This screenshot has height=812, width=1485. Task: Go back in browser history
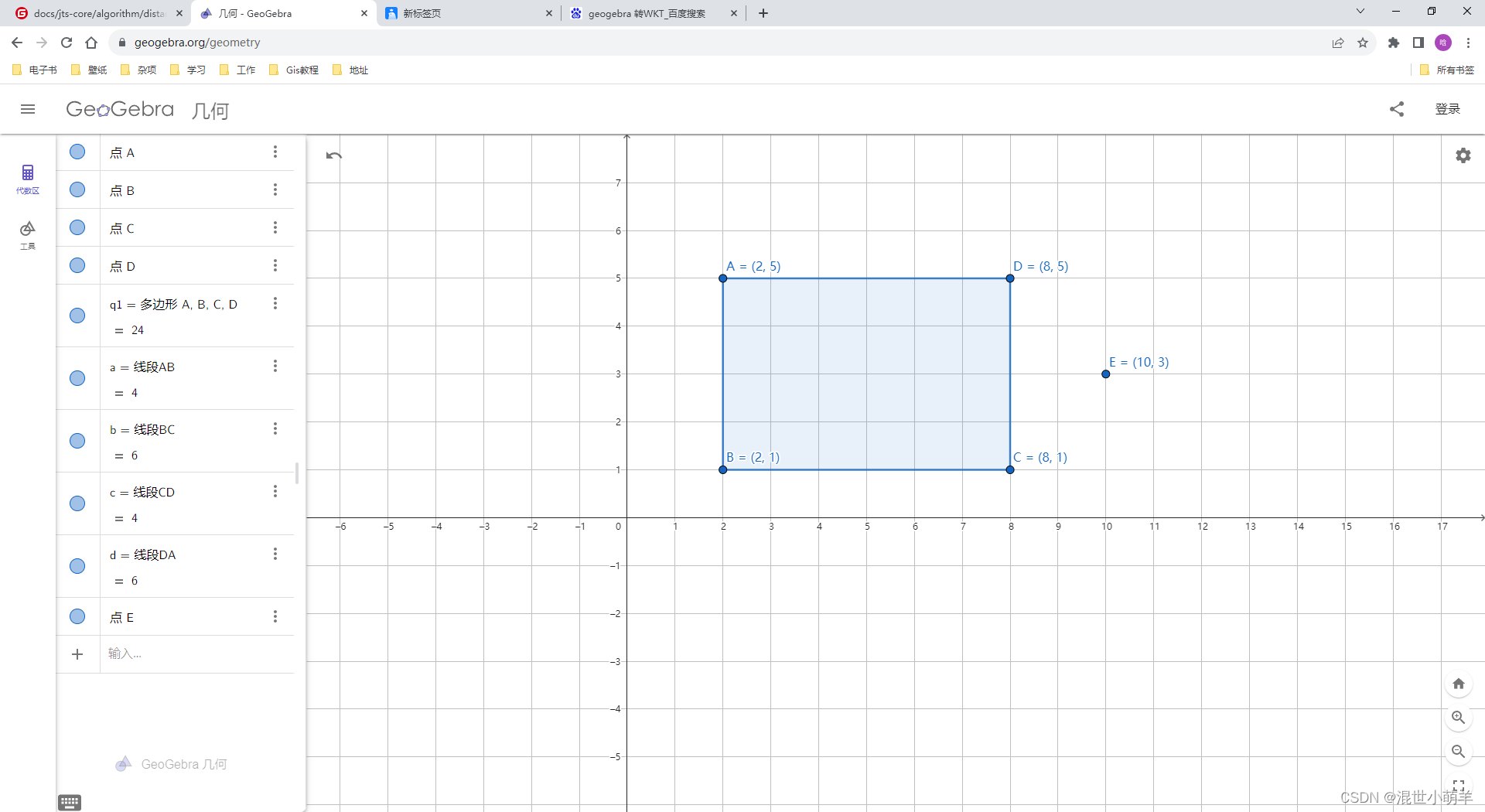click(x=17, y=43)
